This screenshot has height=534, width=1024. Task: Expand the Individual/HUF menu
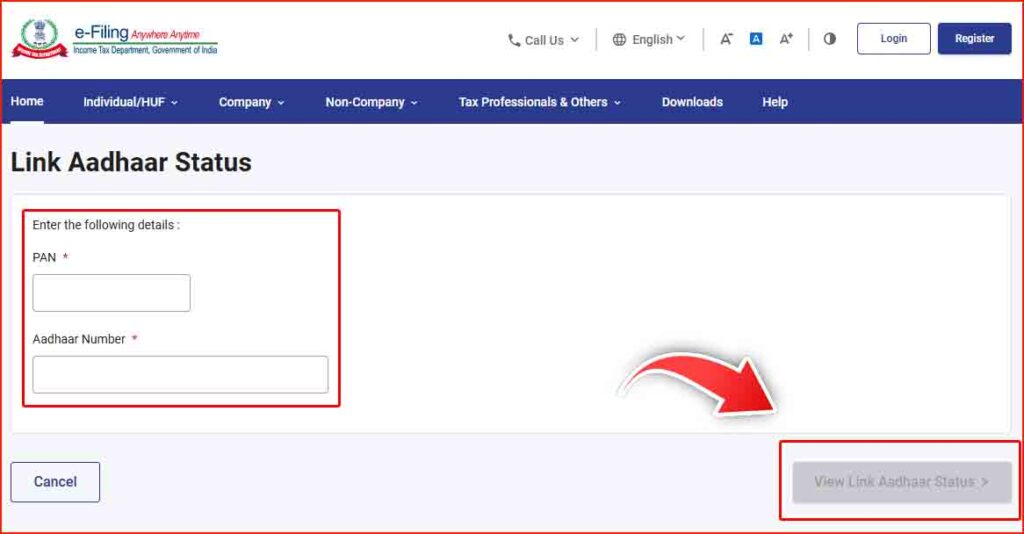pyautogui.click(x=130, y=102)
